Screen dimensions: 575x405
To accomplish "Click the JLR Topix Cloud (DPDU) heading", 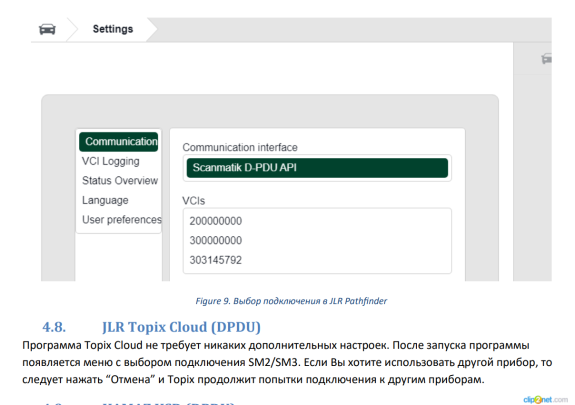I will point(182,327).
